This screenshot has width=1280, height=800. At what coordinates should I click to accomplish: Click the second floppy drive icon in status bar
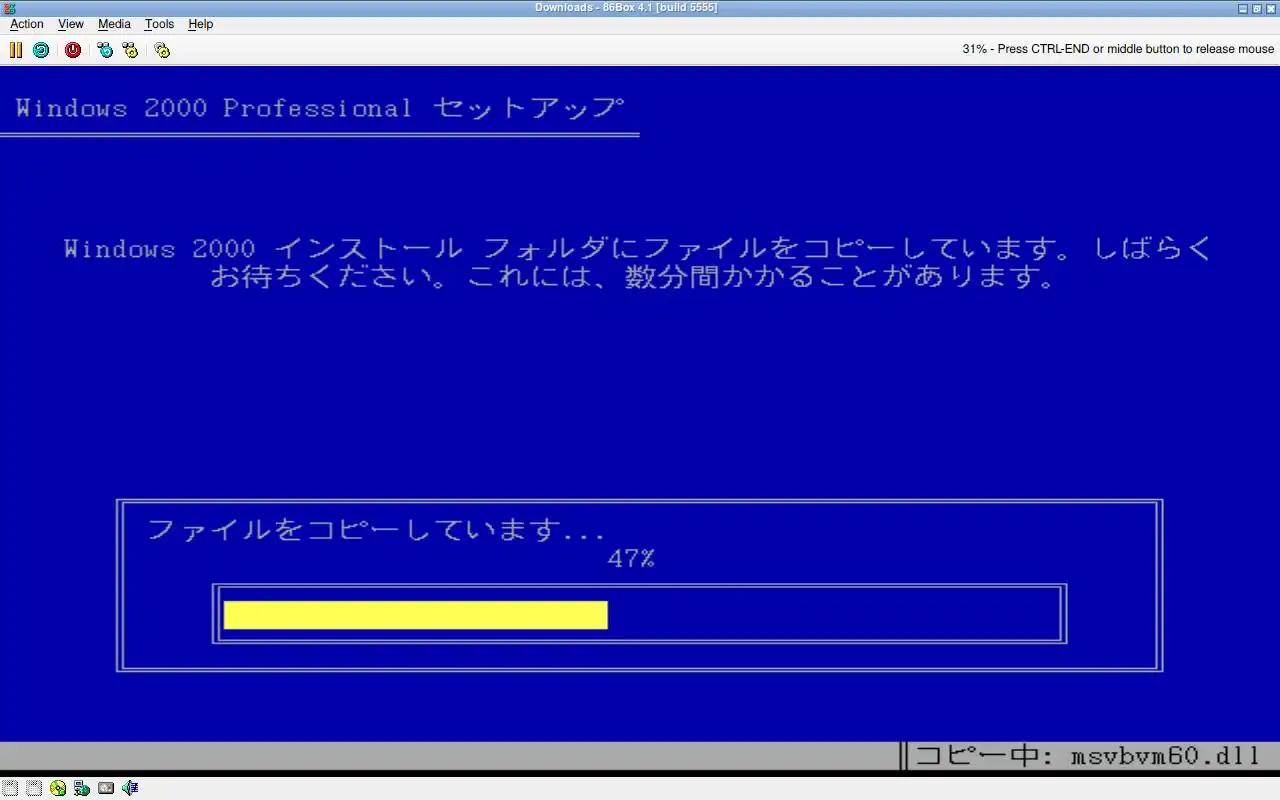[34, 788]
